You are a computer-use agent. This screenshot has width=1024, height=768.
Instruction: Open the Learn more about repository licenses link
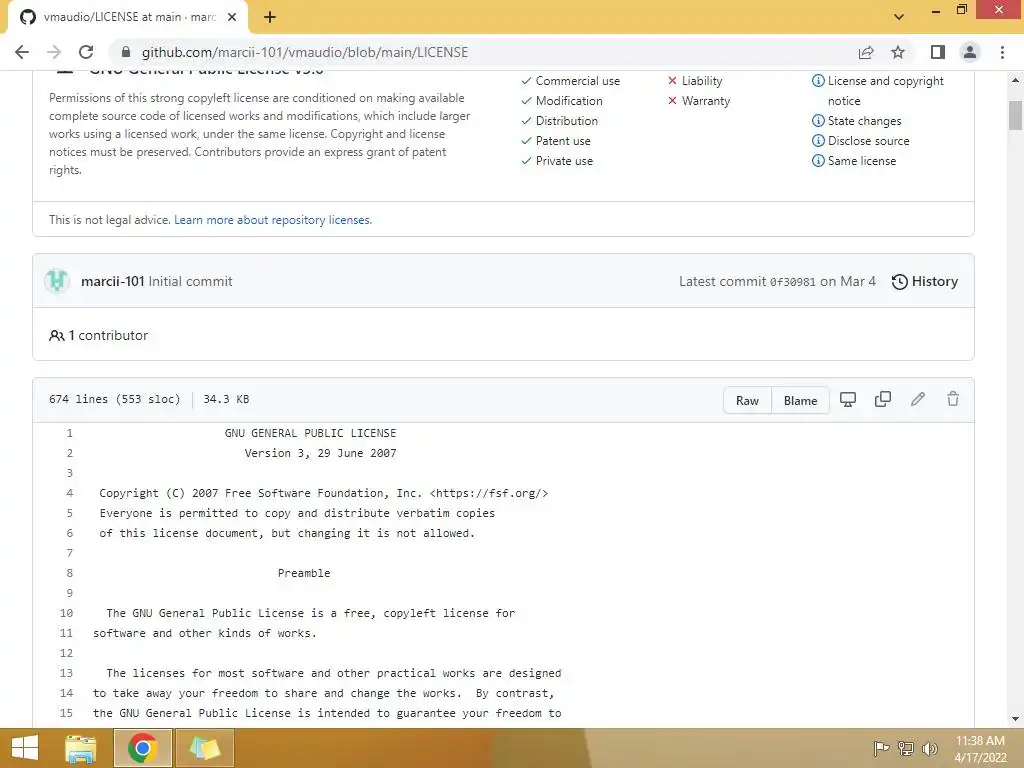point(273,220)
